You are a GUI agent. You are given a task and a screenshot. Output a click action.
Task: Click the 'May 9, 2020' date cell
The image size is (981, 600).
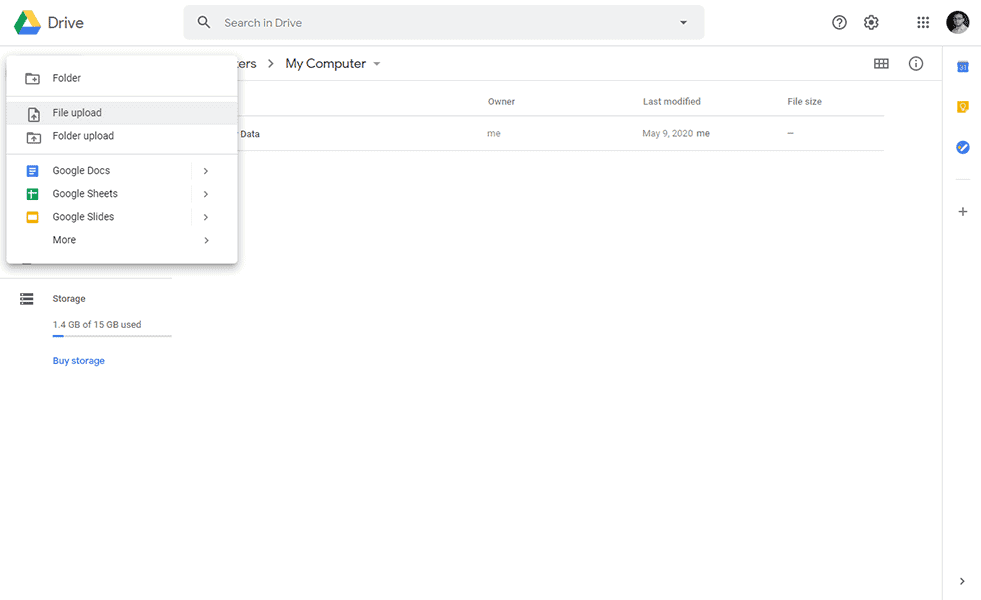pos(668,133)
